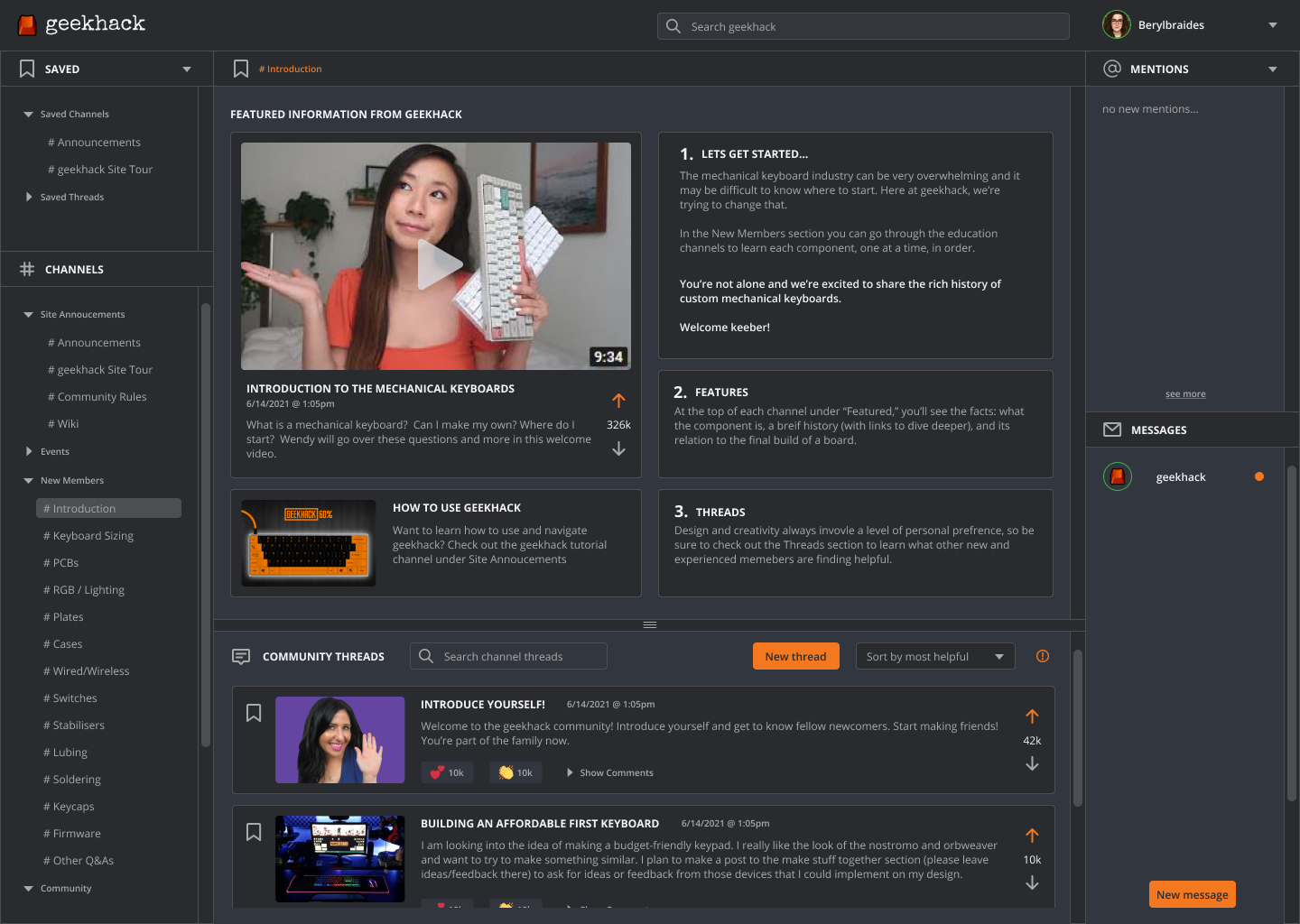Click the Community Threads chat icon
The image size is (1300, 924).
(x=241, y=656)
